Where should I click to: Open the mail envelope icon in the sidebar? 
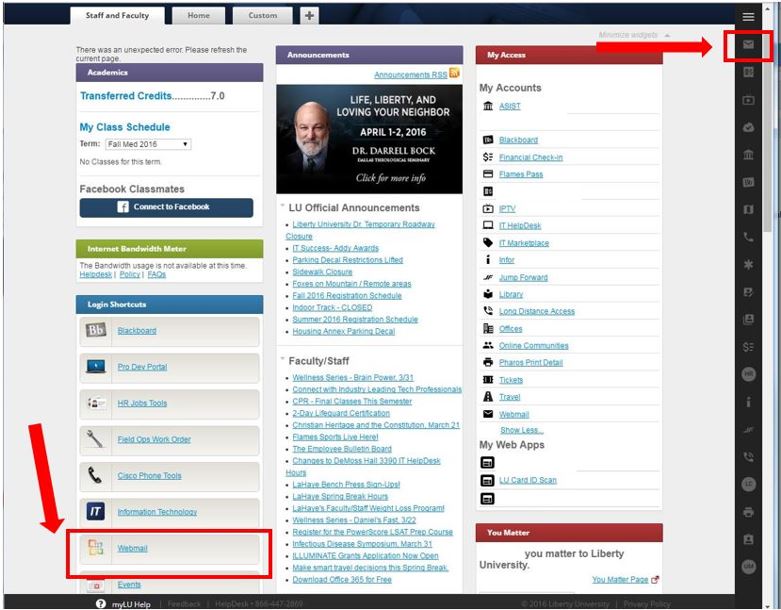coord(748,44)
